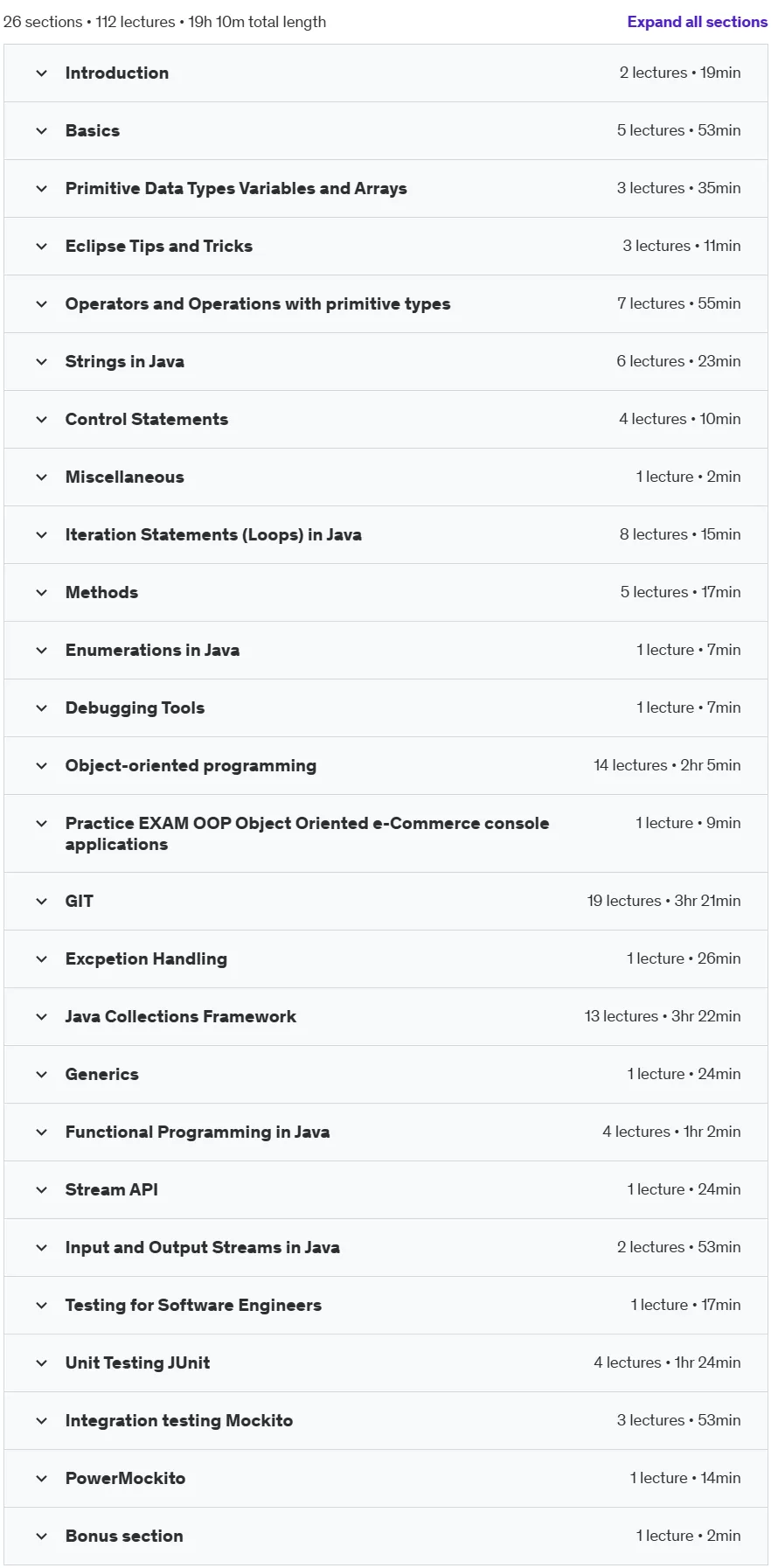
Task: Open Eclipse Tips and Tricks section
Action: tap(385, 247)
